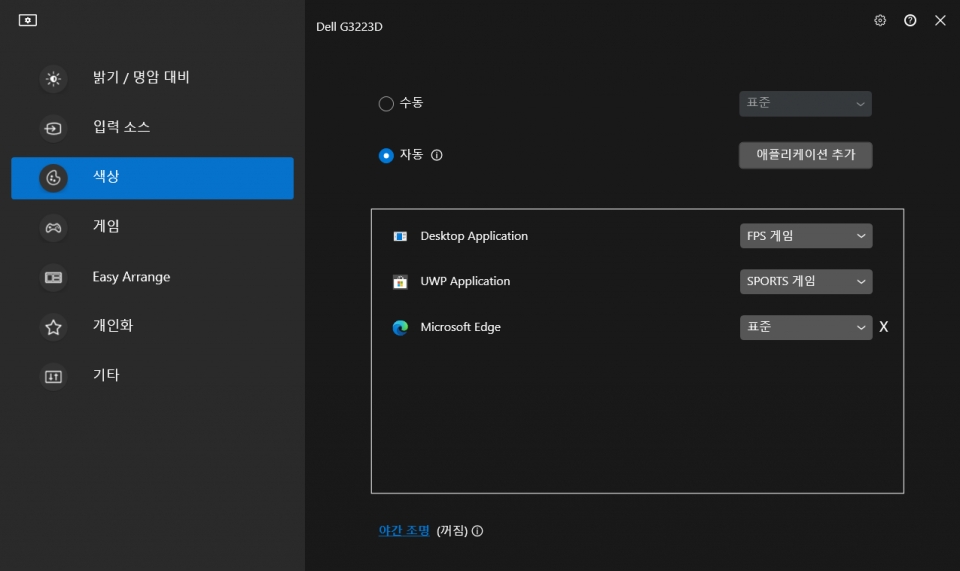Click the Microsoft Edge icon
This screenshot has width=960, height=571.
pyautogui.click(x=400, y=327)
